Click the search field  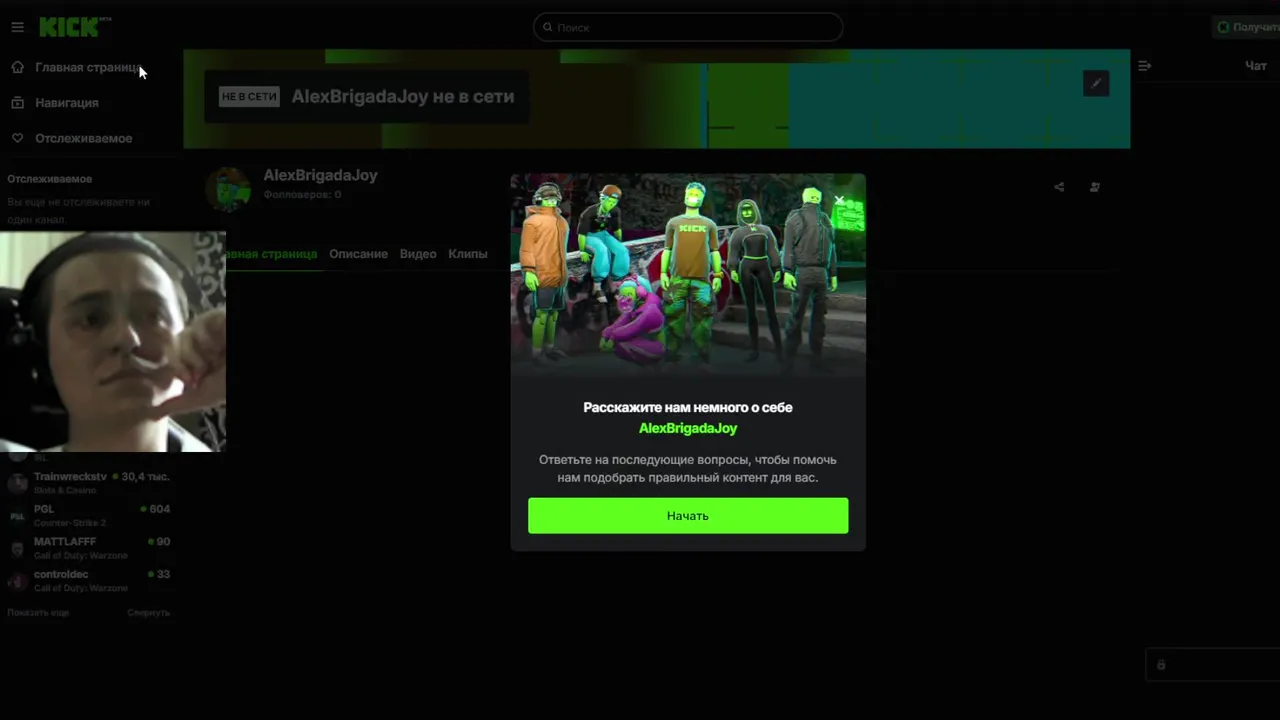coord(688,27)
